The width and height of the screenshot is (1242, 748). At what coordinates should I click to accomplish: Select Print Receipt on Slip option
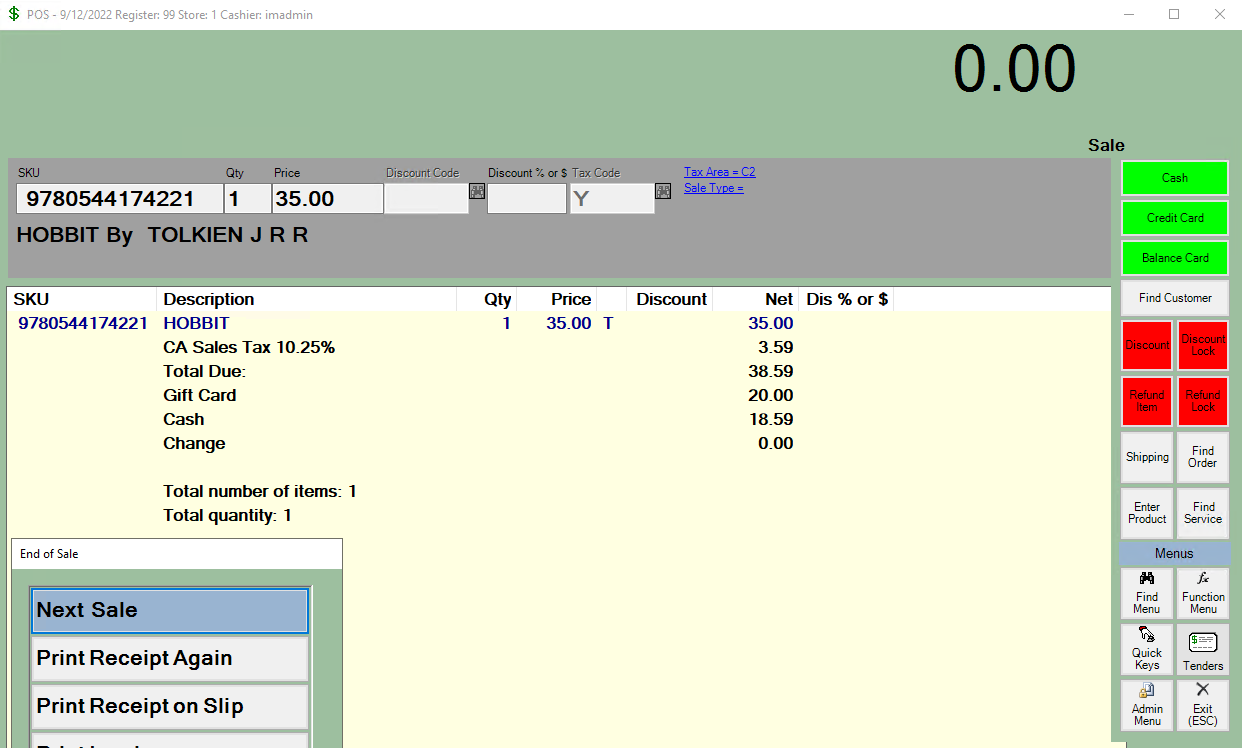pos(170,706)
